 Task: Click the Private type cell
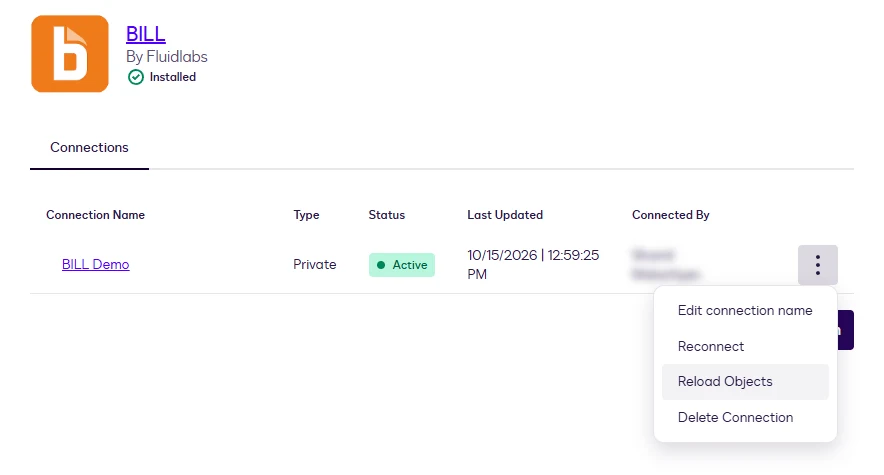click(x=315, y=264)
